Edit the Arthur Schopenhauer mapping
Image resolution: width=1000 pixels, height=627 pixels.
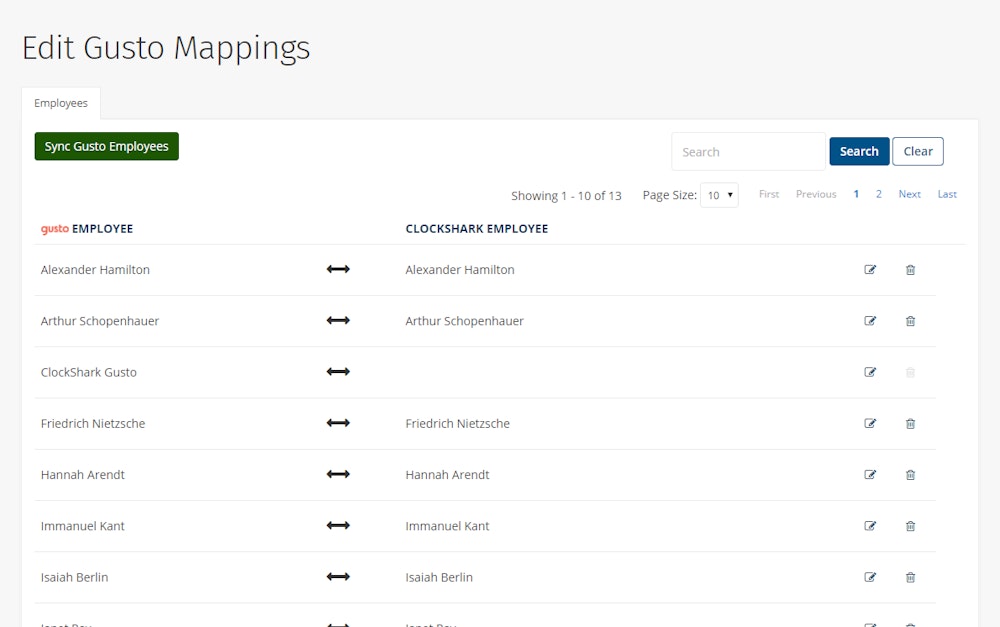[870, 321]
